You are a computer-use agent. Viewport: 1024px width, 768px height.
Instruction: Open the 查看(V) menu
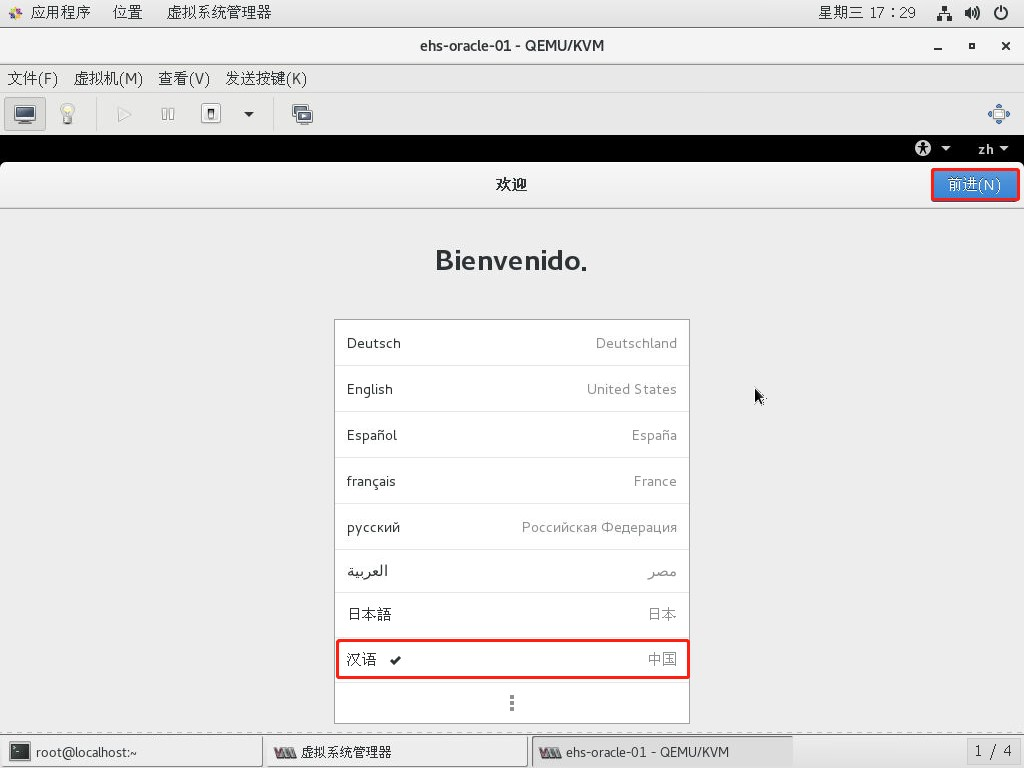(184, 79)
